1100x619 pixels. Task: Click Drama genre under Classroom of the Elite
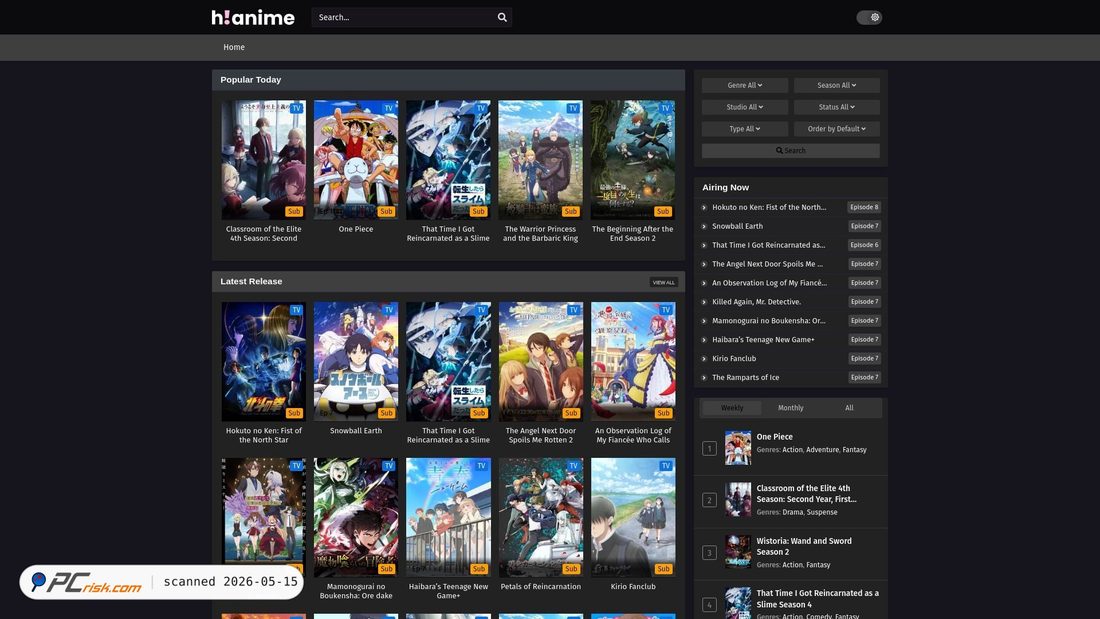(792, 512)
